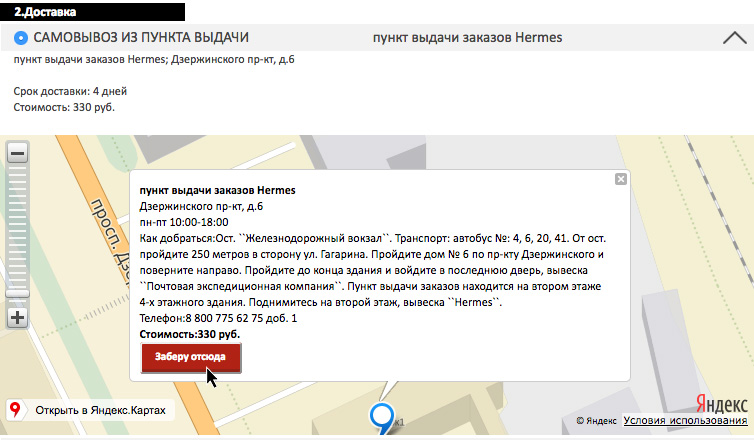Click the red Yandex Maps pin icon
Image resolution: width=754 pixels, height=440 pixels.
(x=15, y=410)
